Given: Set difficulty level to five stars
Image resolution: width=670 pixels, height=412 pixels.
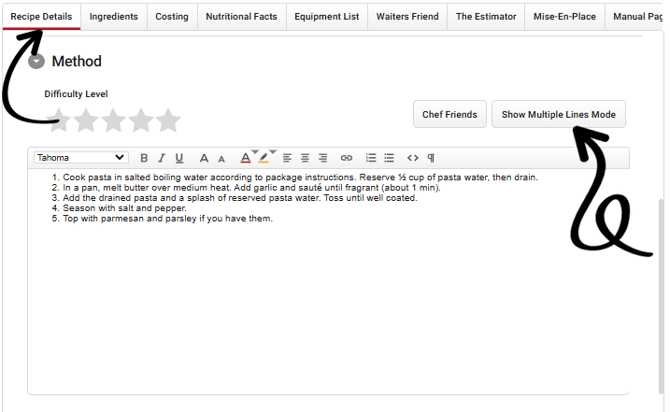Looking at the screenshot, I should 168,121.
